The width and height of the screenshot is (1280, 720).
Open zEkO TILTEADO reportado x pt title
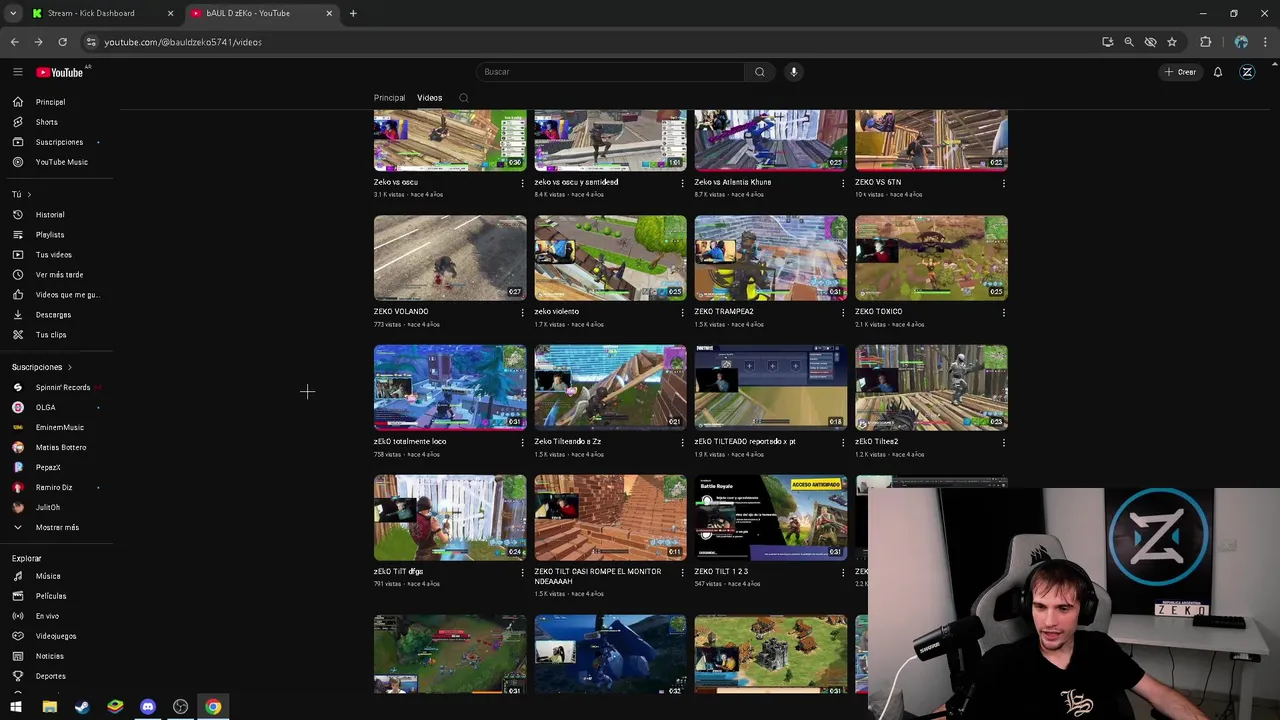coord(745,441)
